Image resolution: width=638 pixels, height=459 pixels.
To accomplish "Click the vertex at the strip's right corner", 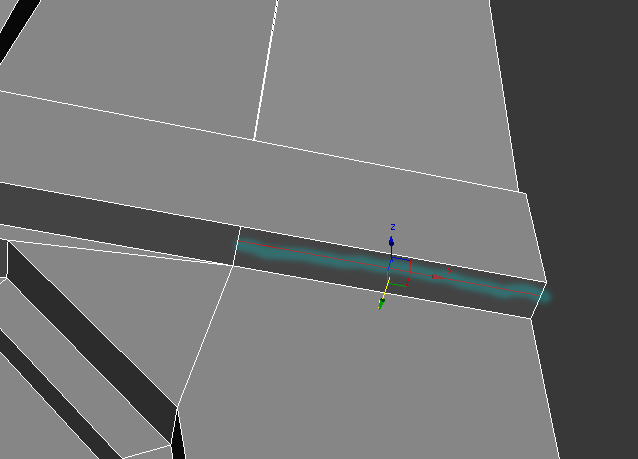I will point(546,281).
